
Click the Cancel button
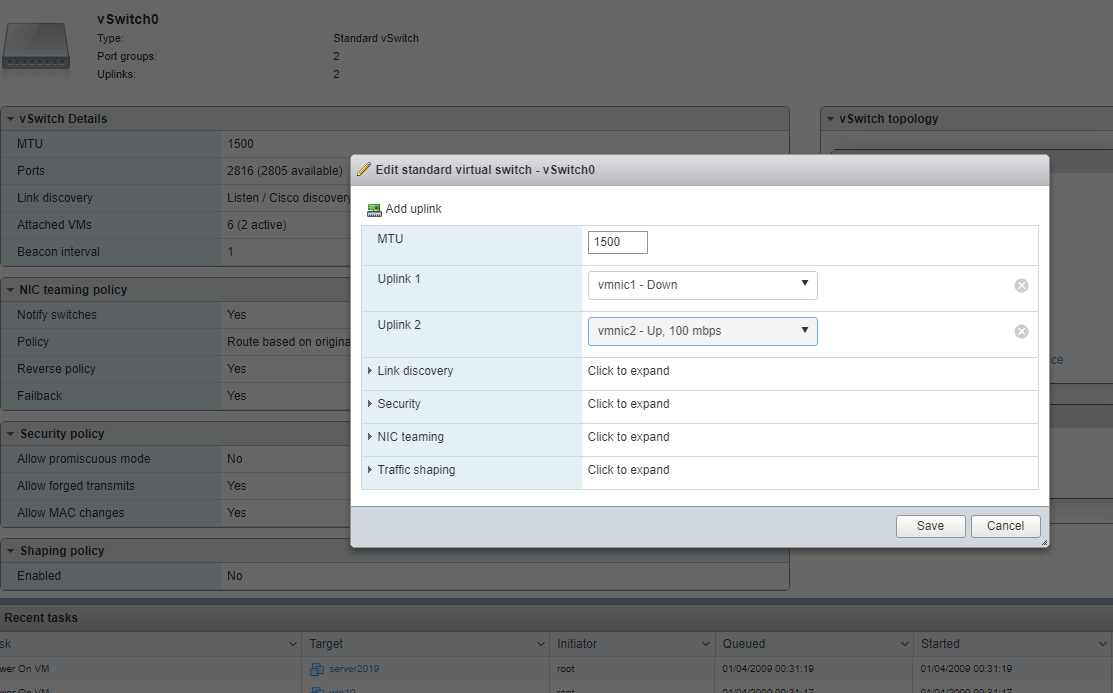pos(1005,525)
